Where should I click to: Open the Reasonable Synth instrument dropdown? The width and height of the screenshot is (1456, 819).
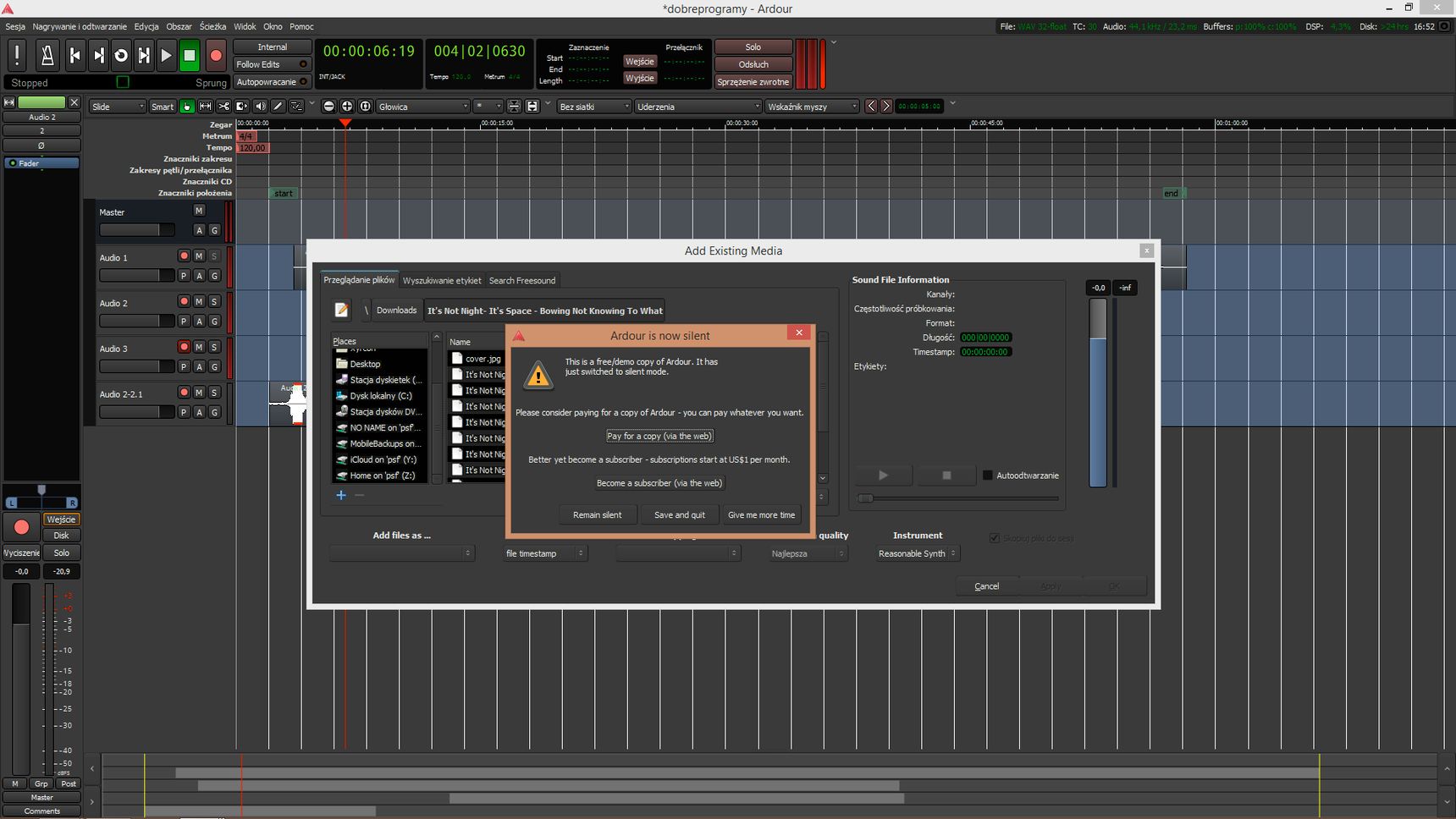click(x=918, y=553)
